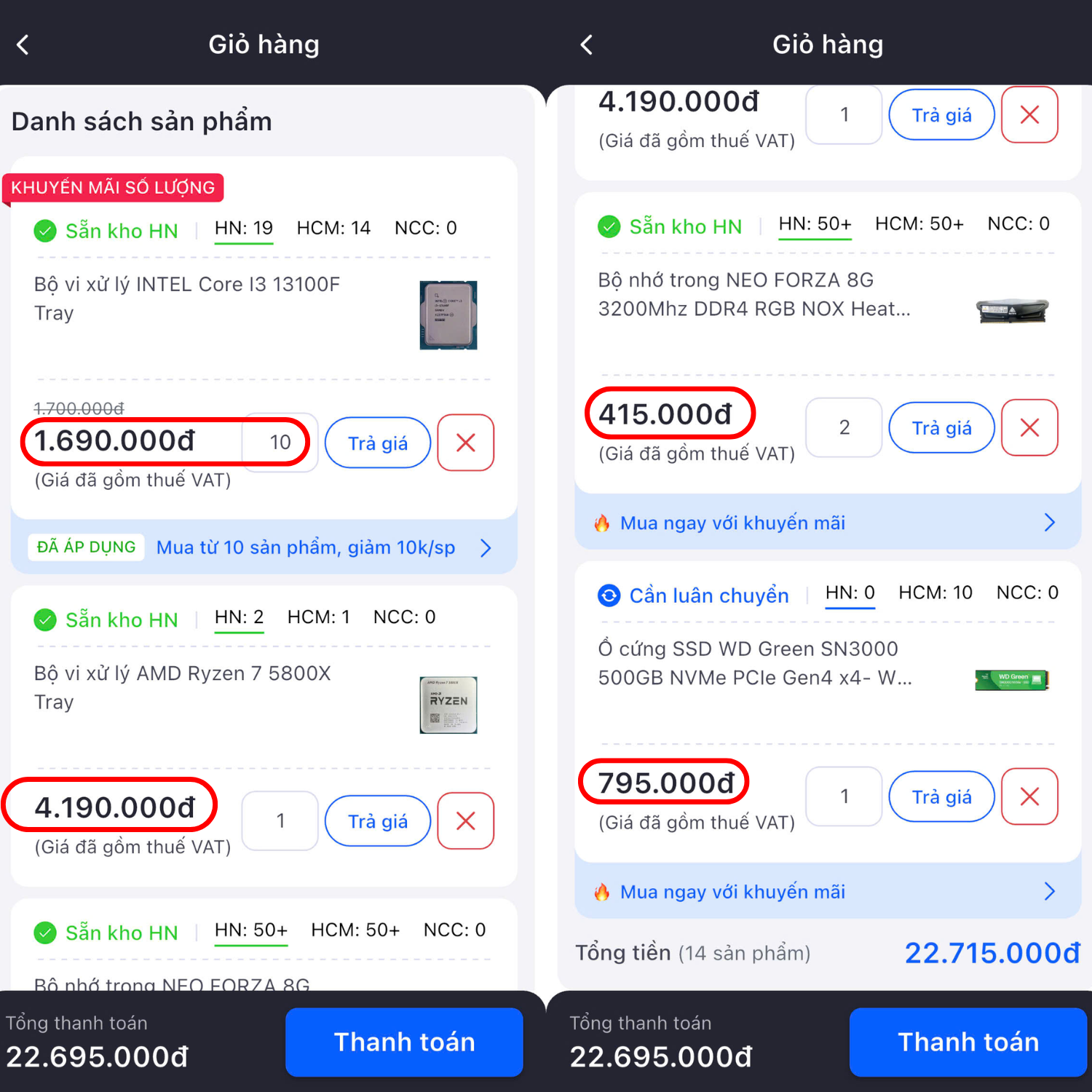Edit quantity field showing 2 for NEO FORZA
This screenshot has height=1092, width=1092.
[x=844, y=428]
